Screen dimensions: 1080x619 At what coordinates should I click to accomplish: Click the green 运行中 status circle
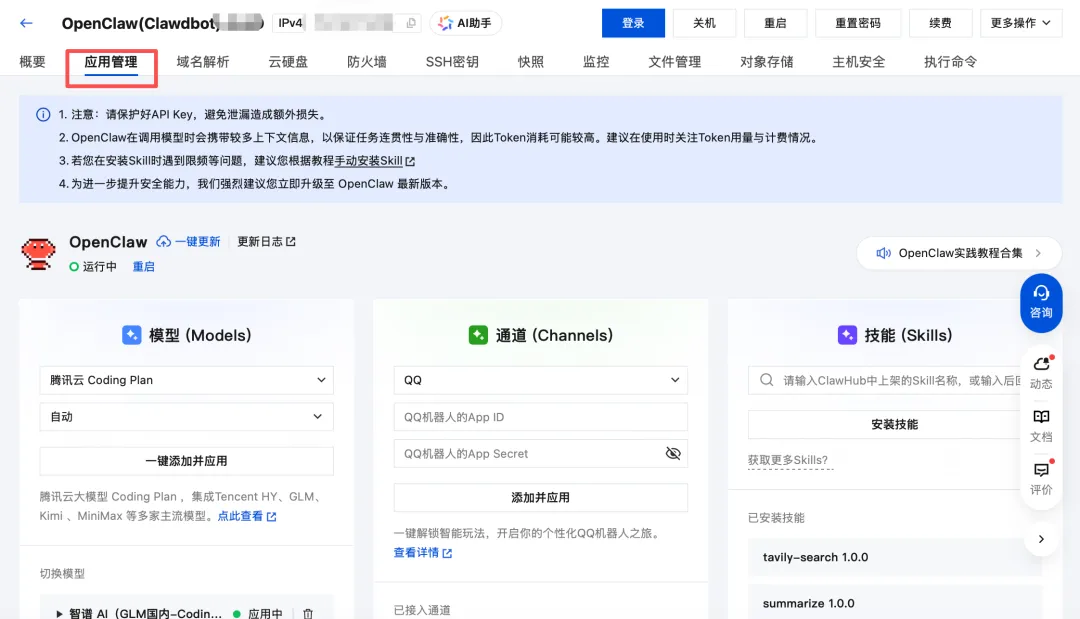74,266
